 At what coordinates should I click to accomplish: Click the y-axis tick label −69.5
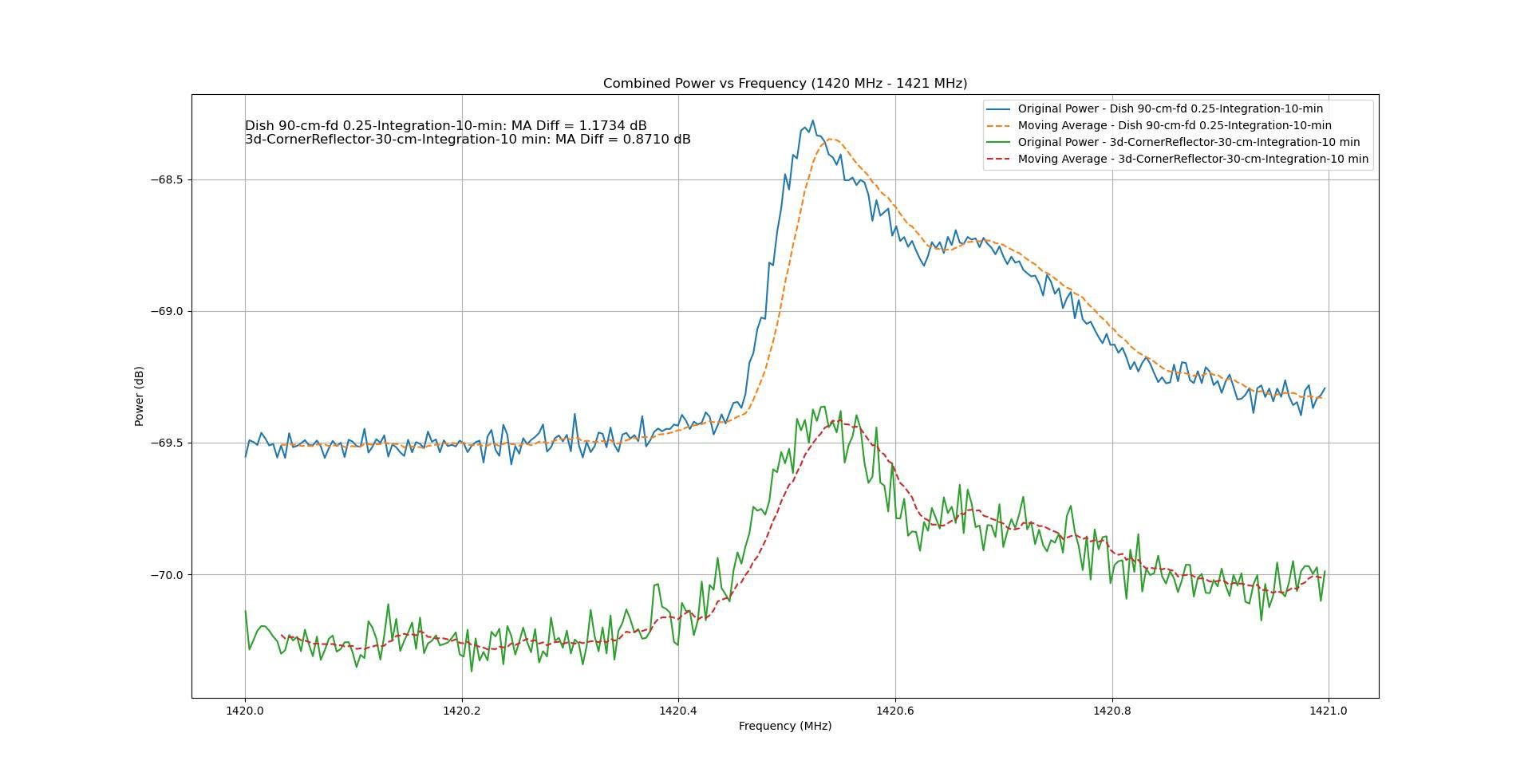[x=167, y=443]
